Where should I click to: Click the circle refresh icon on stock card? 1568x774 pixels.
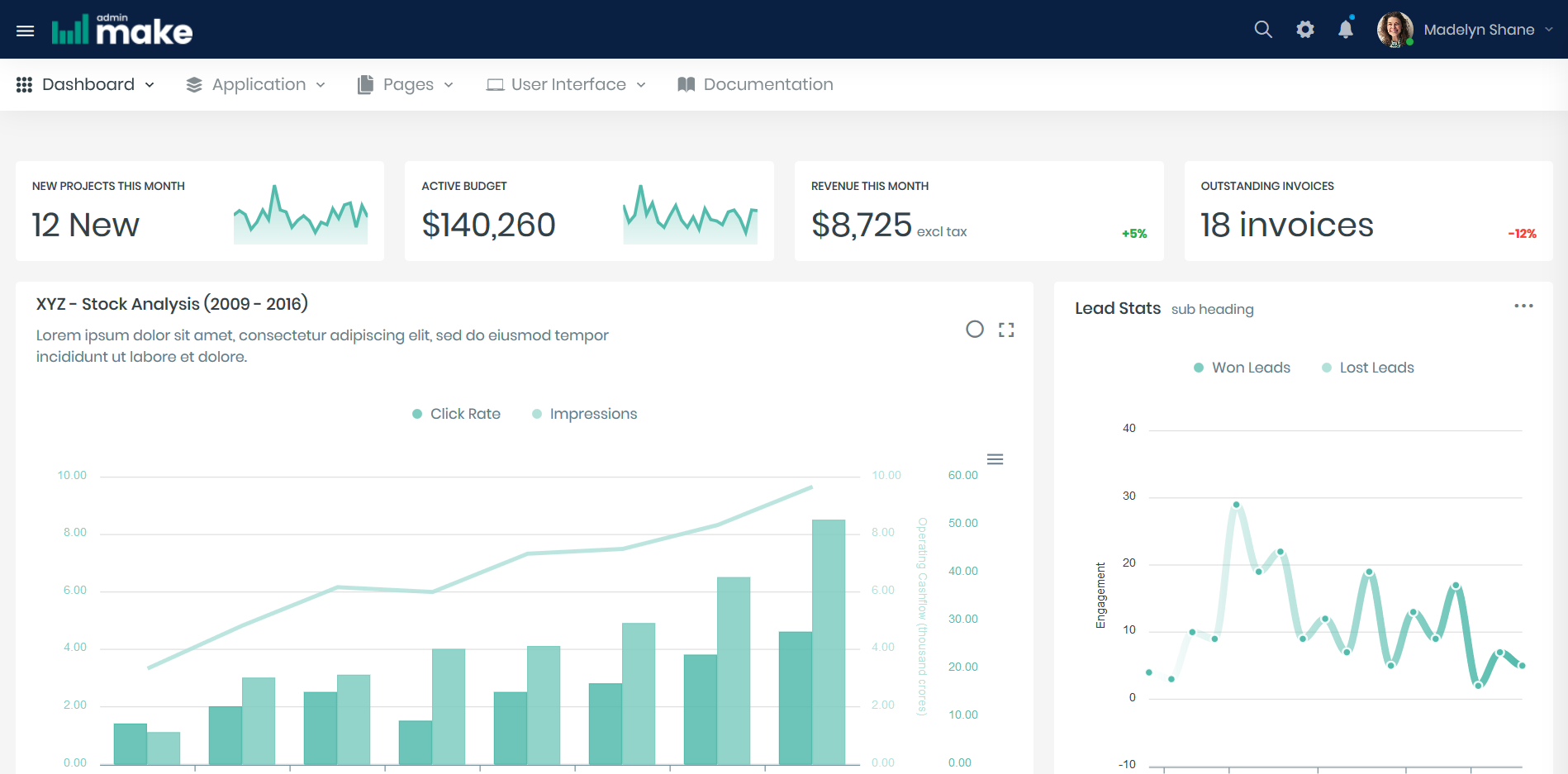pyautogui.click(x=975, y=330)
